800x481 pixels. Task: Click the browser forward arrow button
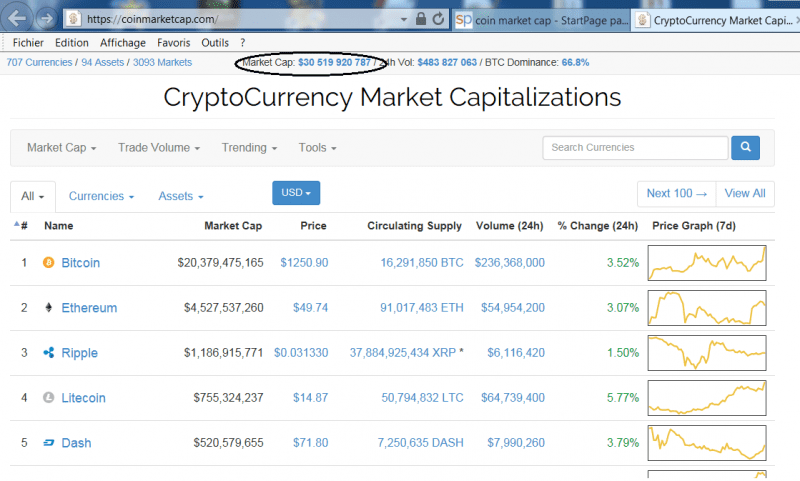(x=47, y=19)
